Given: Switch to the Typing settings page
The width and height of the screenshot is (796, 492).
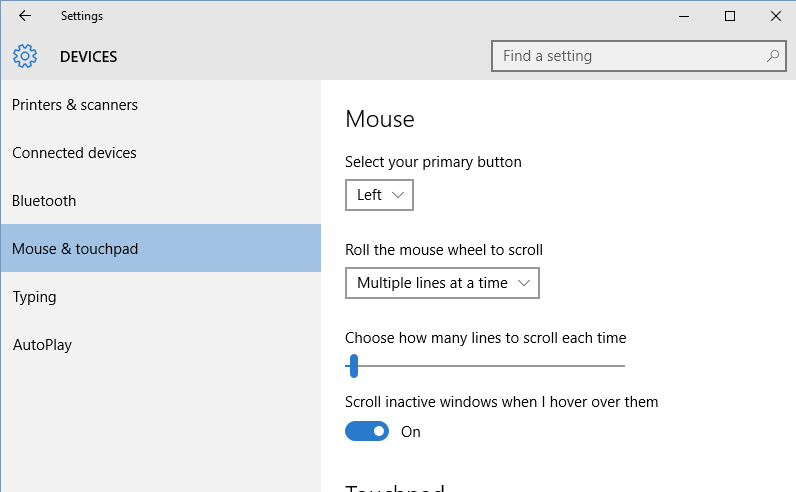Looking at the screenshot, I should [34, 297].
